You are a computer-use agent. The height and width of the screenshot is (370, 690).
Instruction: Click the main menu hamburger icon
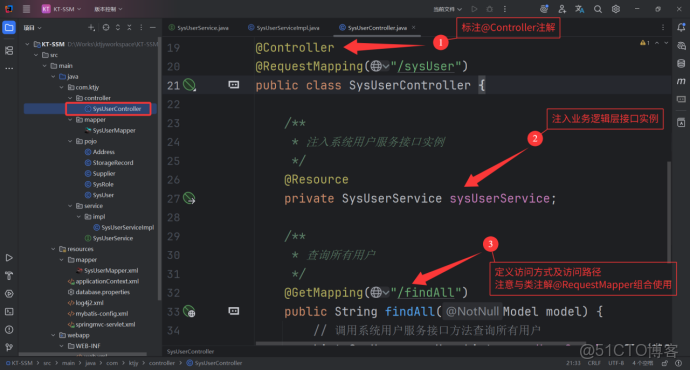[26, 9]
